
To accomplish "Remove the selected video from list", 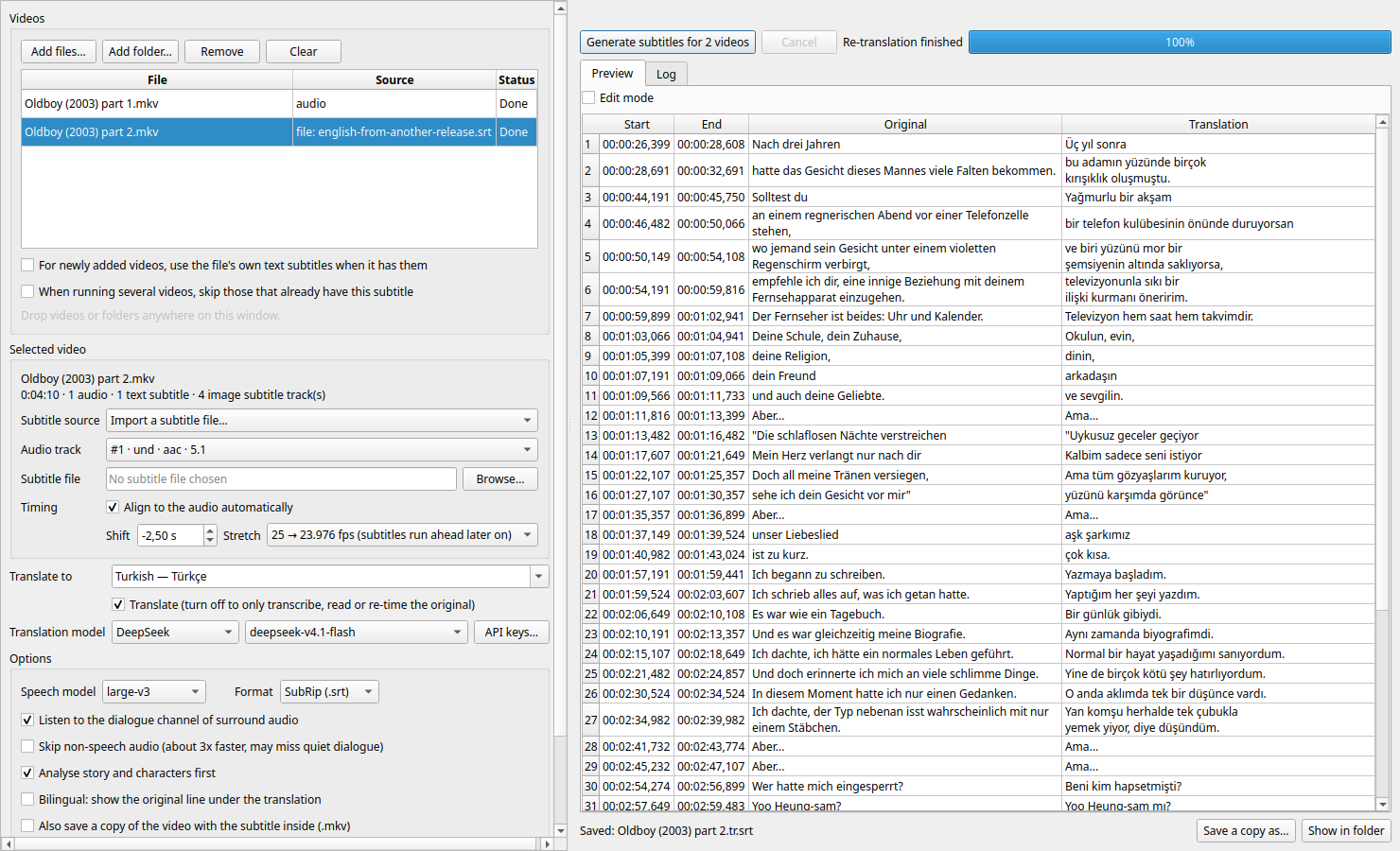I will [x=222, y=51].
